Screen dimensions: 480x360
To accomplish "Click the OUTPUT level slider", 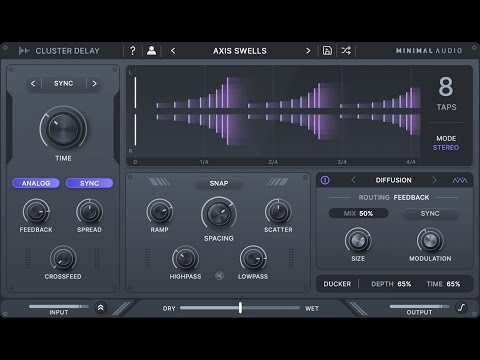I will [419, 306].
